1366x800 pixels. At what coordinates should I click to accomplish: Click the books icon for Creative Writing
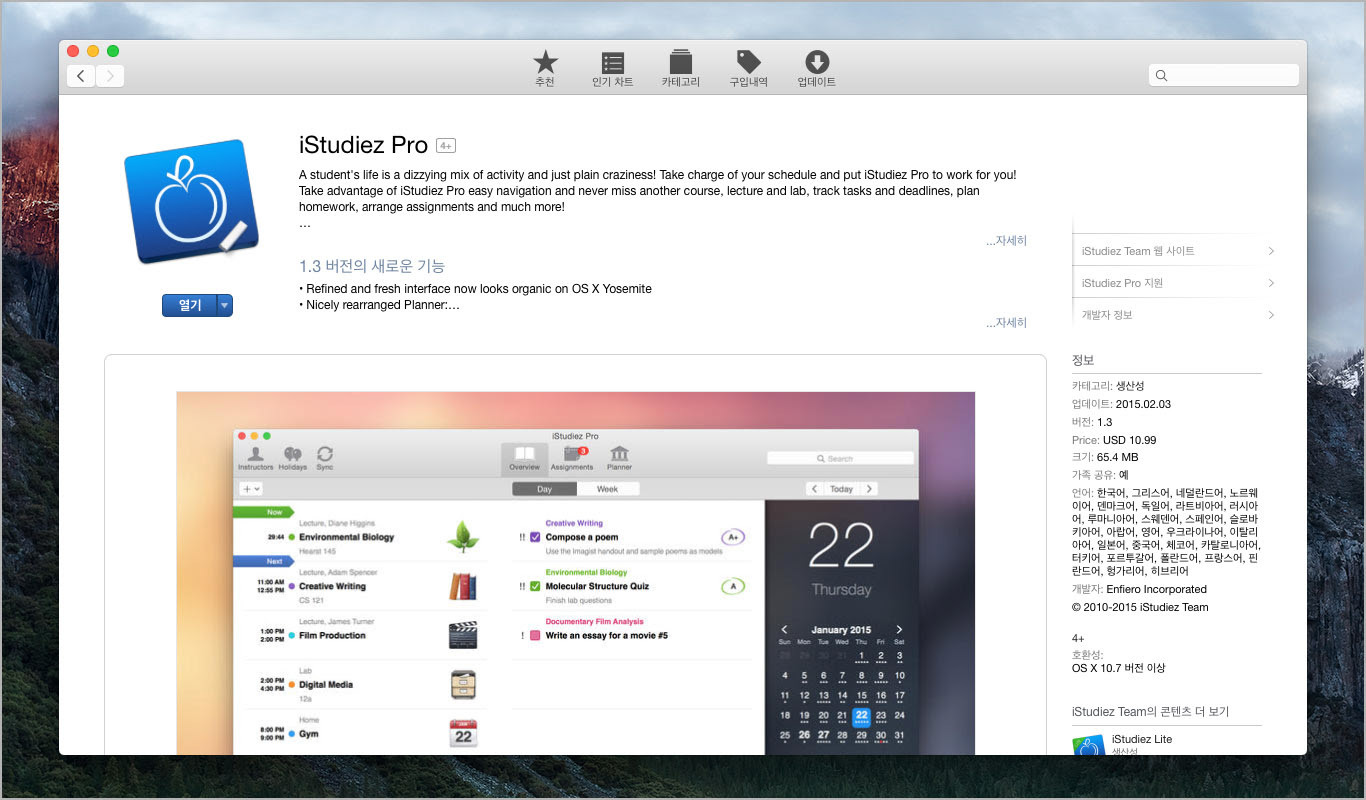[462, 586]
